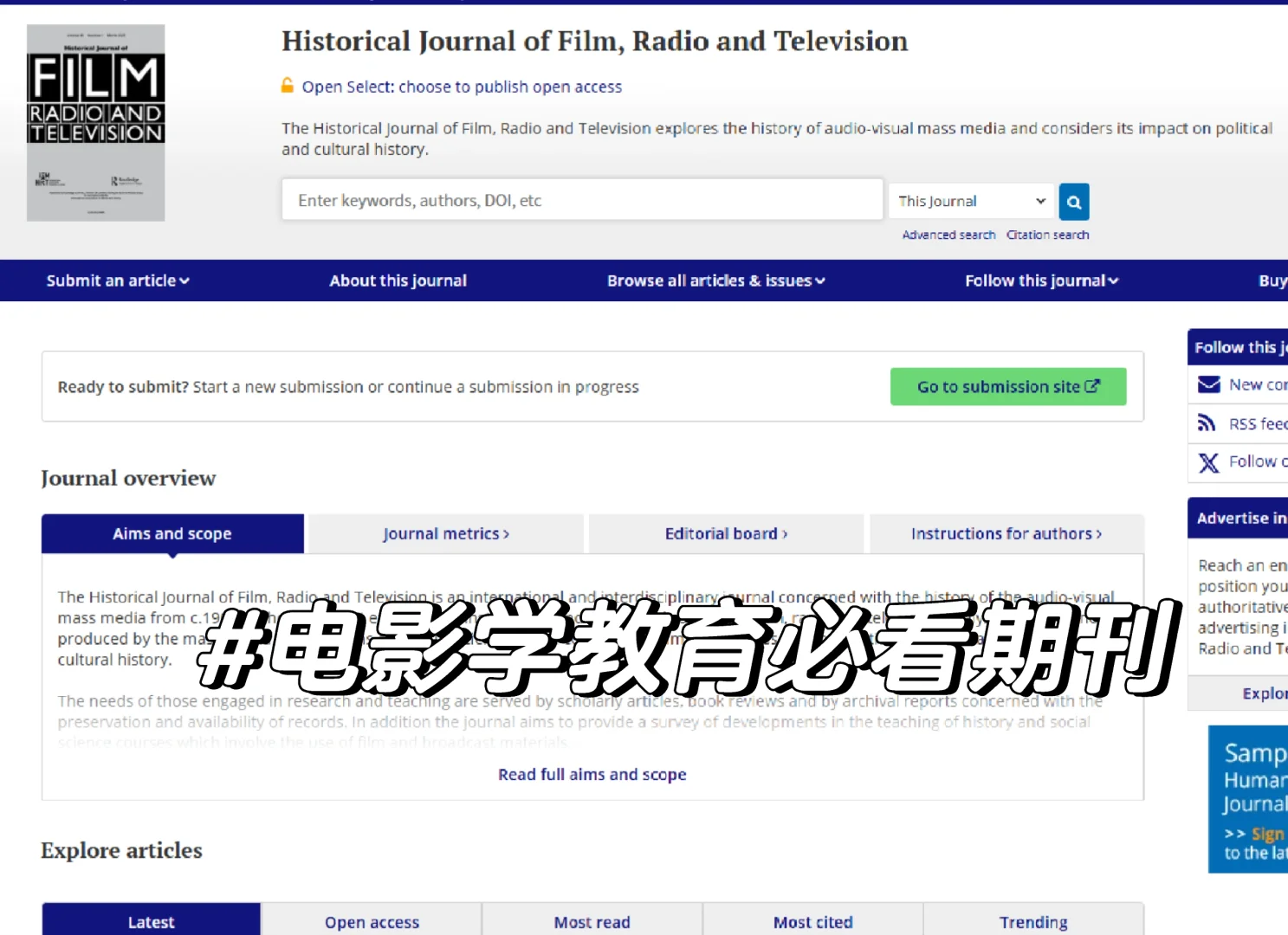Click the open access padlock icon
The height and width of the screenshot is (935, 1288).
[x=287, y=86]
